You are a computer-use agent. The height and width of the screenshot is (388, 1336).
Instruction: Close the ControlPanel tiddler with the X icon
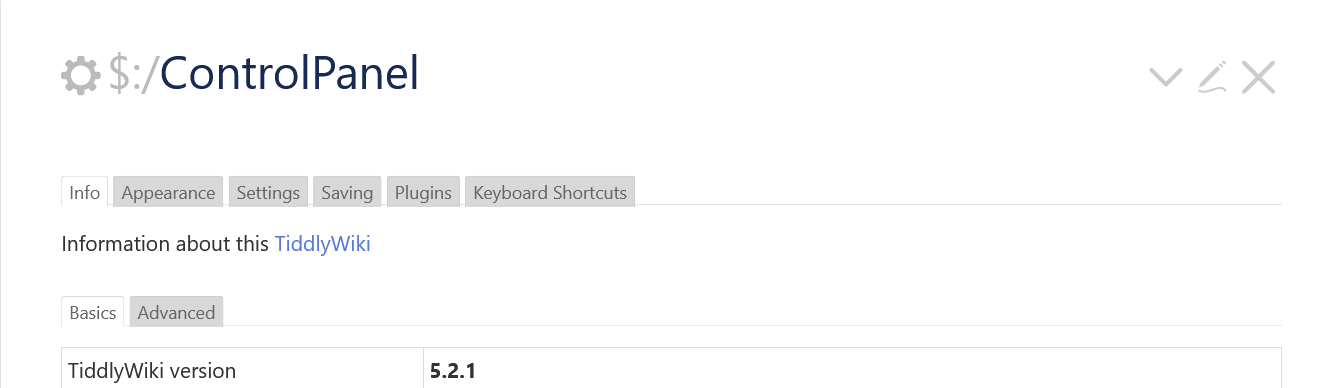tap(1258, 77)
